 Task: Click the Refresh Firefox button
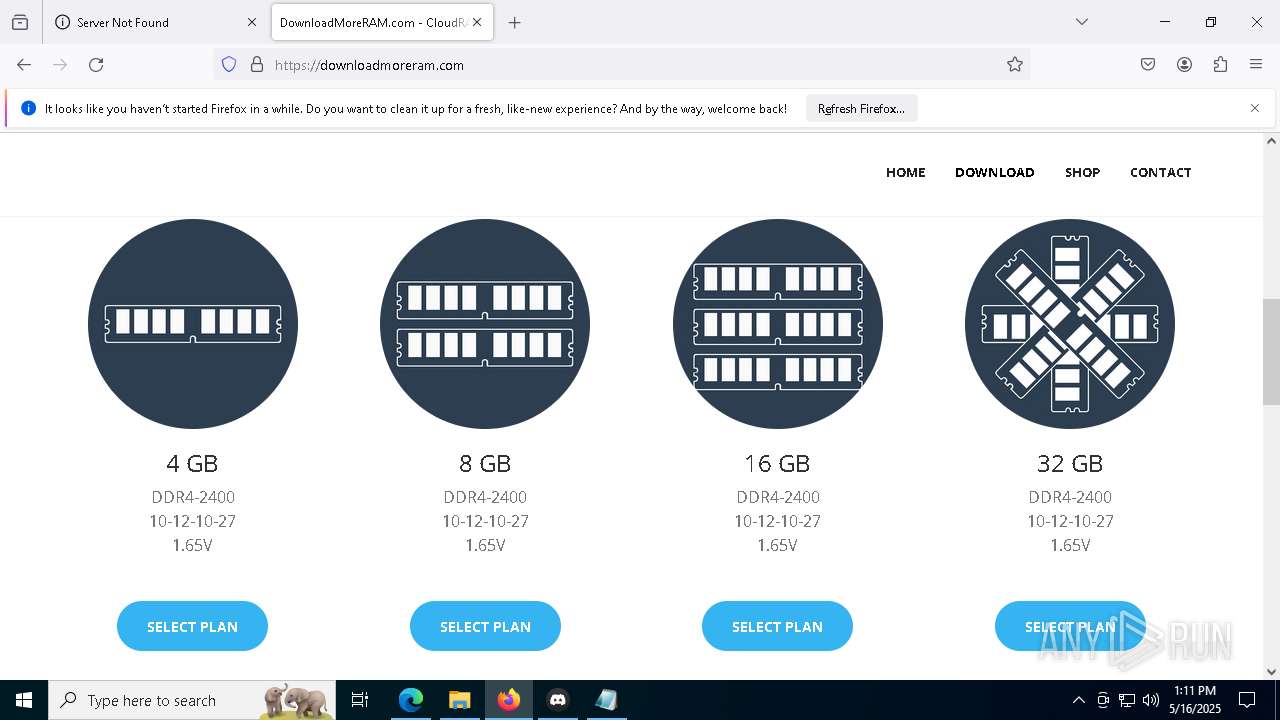(861, 108)
